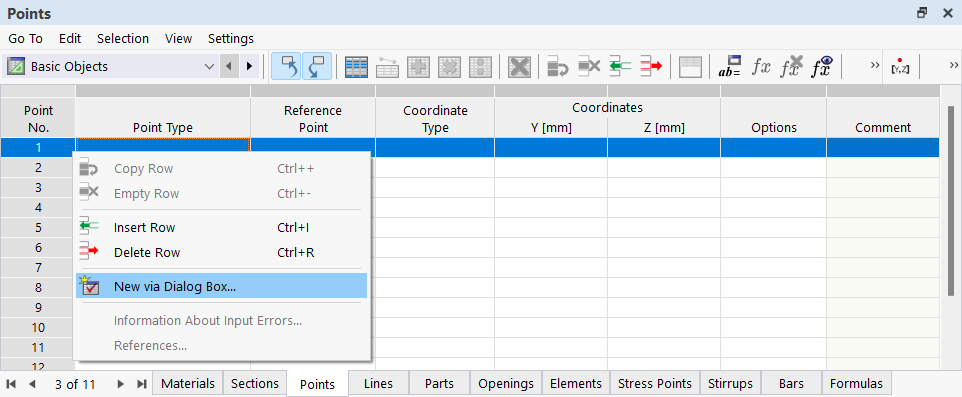Click the large X delete-table toolbar icon

pos(520,67)
